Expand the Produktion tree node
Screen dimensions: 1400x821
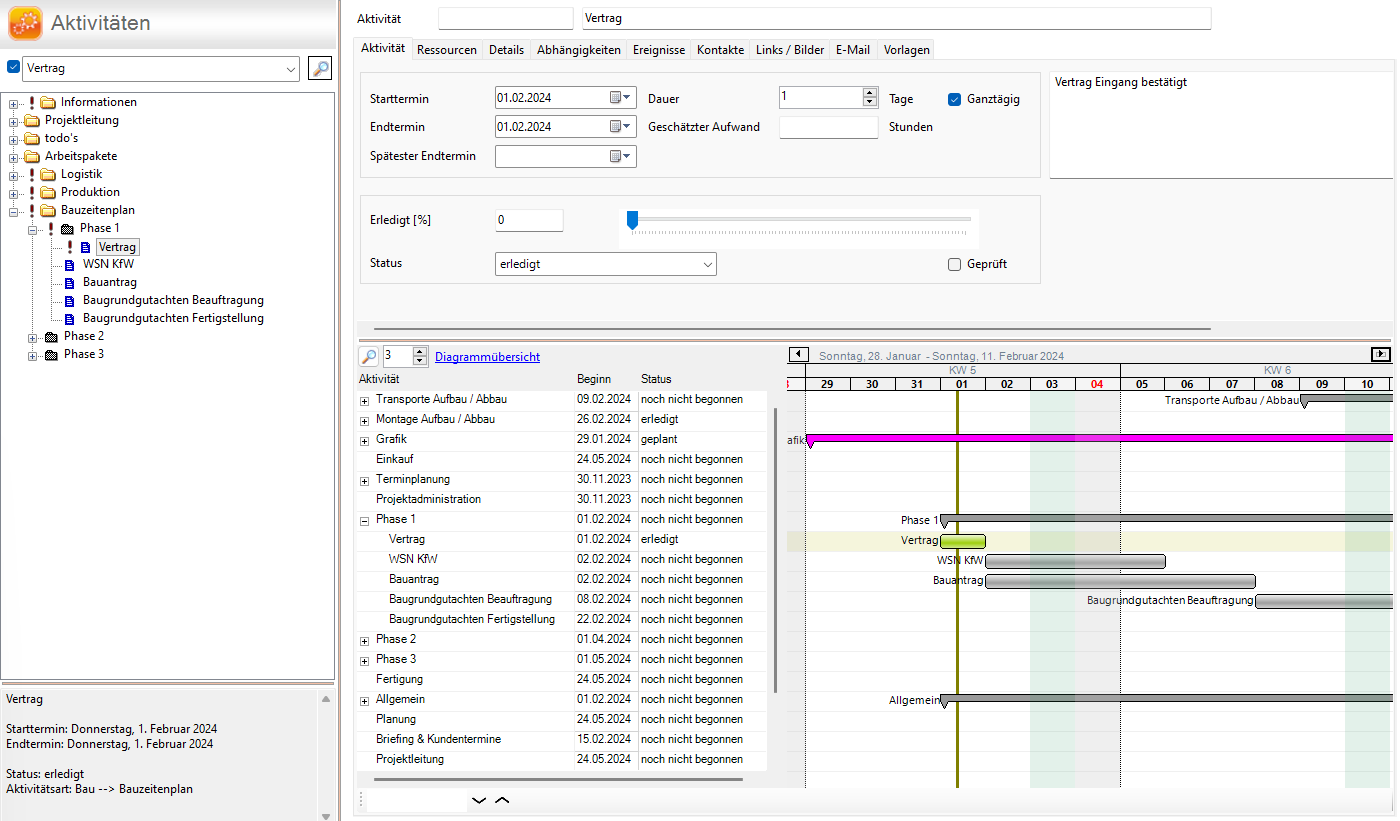tap(14, 193)
